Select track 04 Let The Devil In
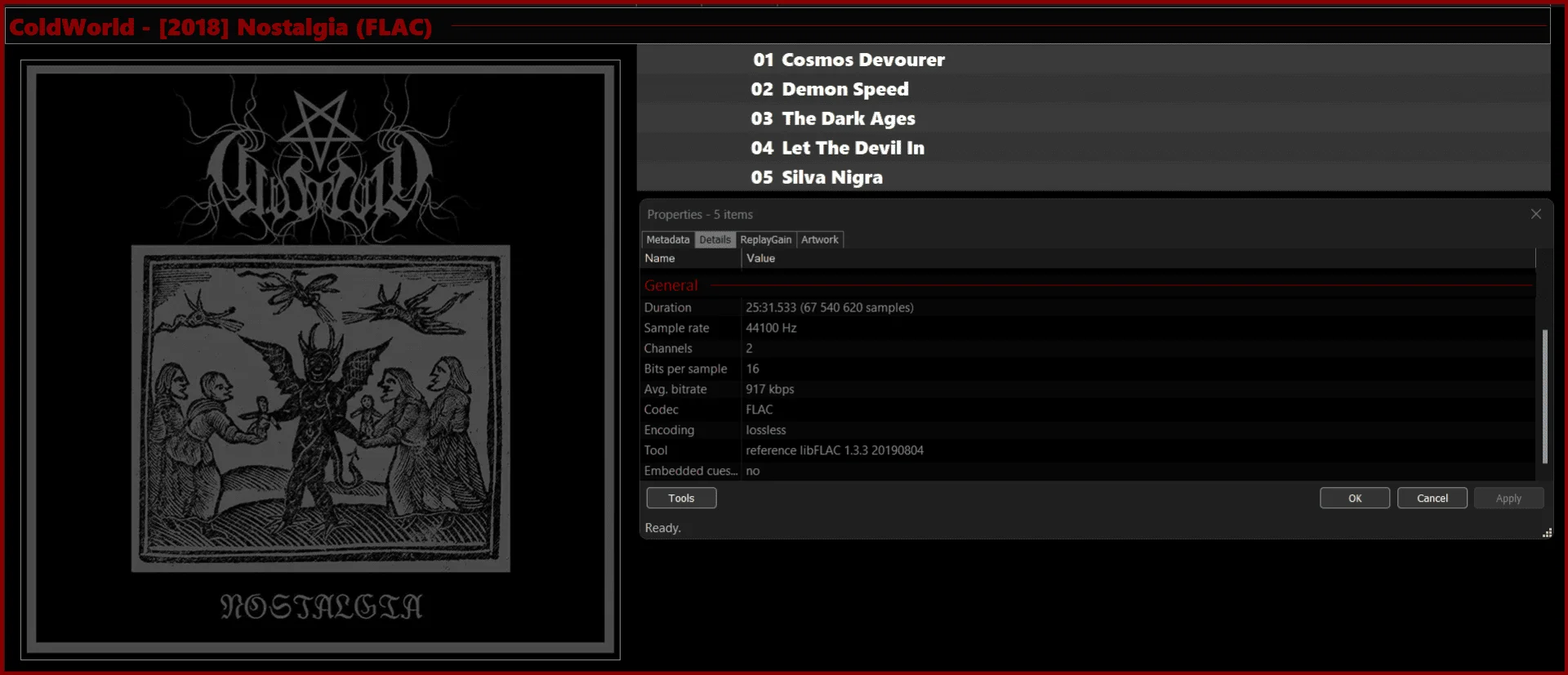This screenshot has height=675, width=1568. [x=1094, y=148]
